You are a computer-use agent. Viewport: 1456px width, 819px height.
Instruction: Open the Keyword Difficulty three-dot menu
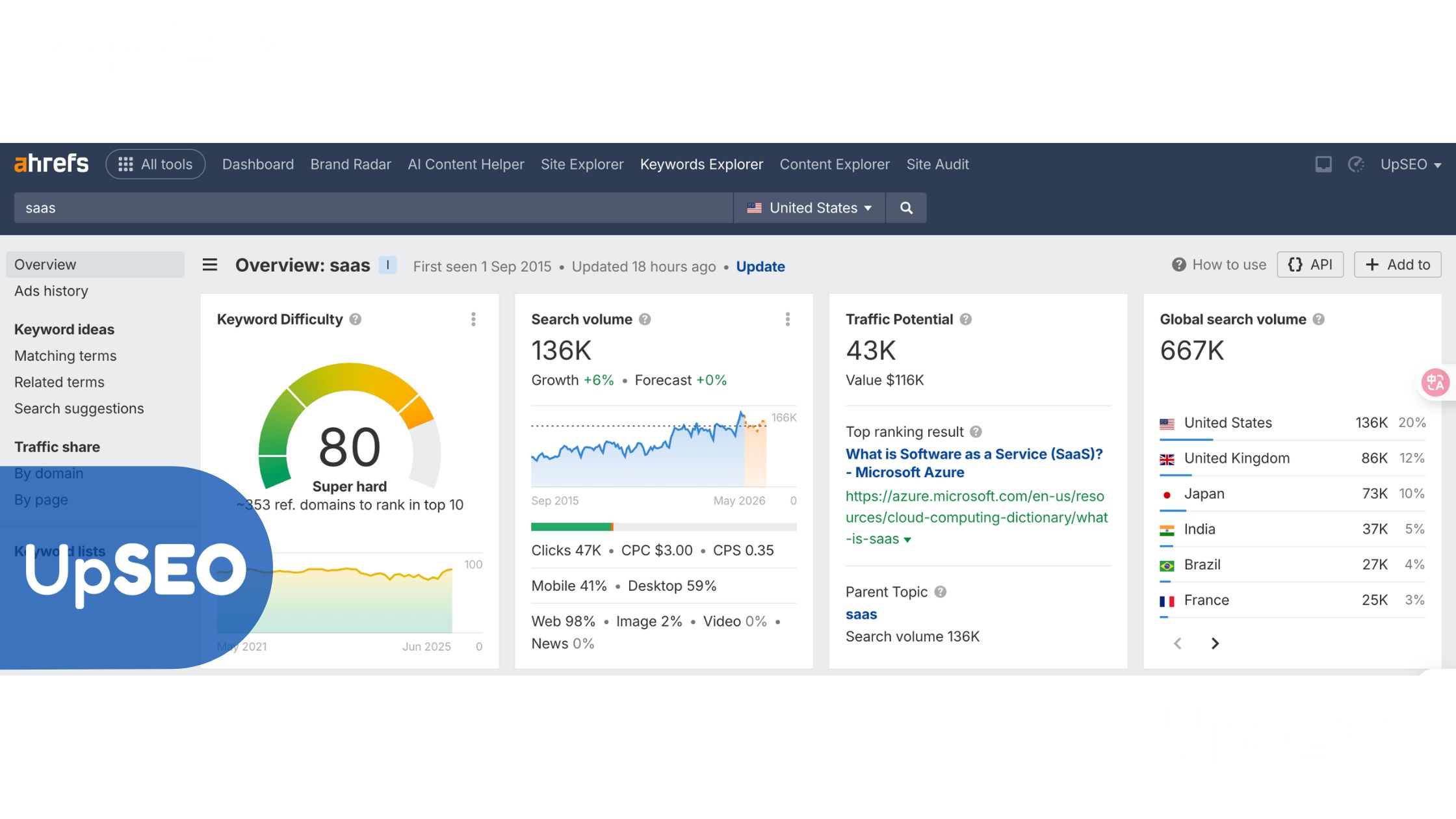pyautogui.click(x=473, y=319)
